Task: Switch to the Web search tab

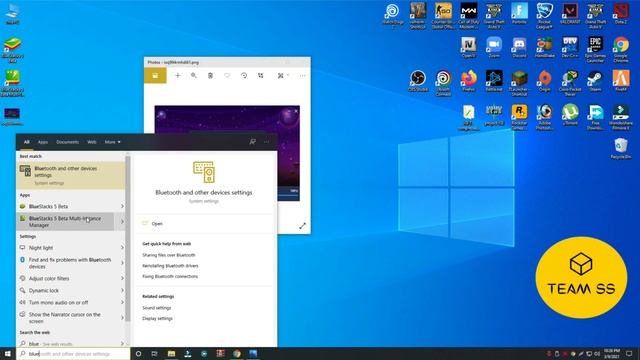Action: click(92, 142)
